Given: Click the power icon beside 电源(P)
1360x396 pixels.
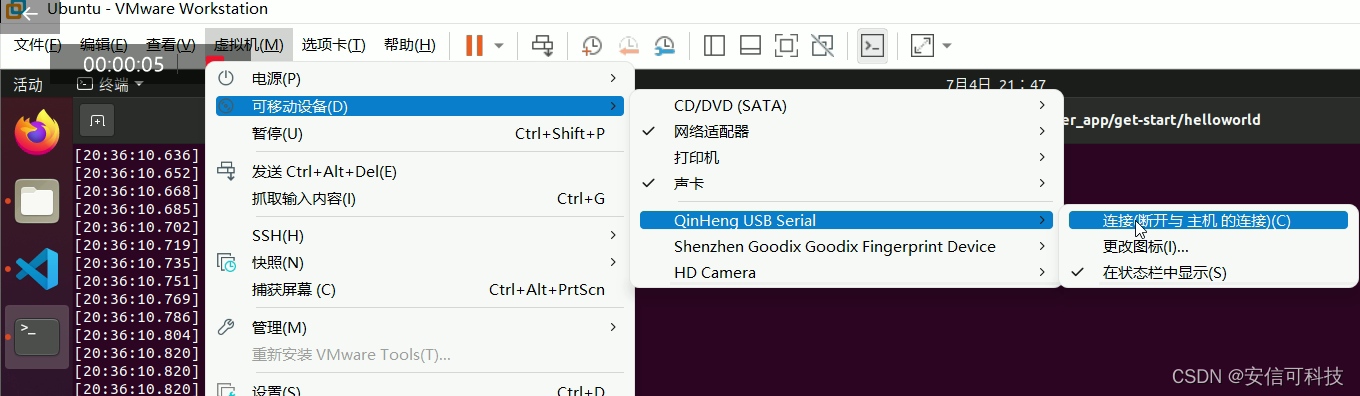Looking at the screenshot, I should [x=227, y=78].
